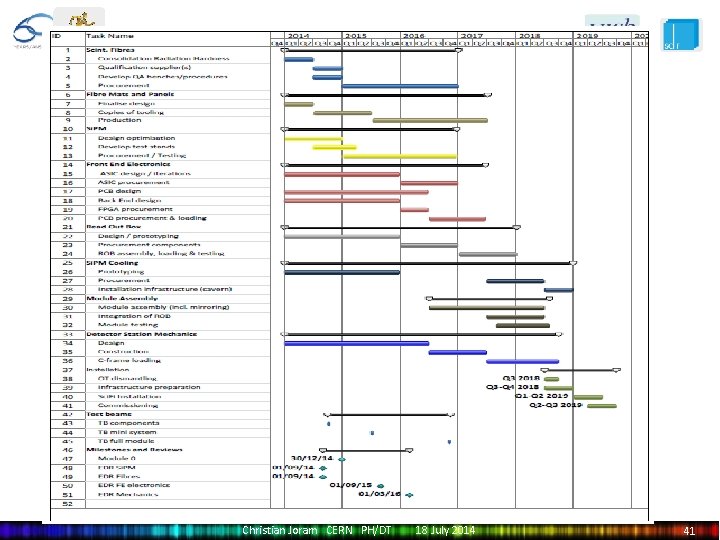This screenshot has width=720, height=540.
Task: Click the Scint. Fibres summary bar
Action: point(371,51)
